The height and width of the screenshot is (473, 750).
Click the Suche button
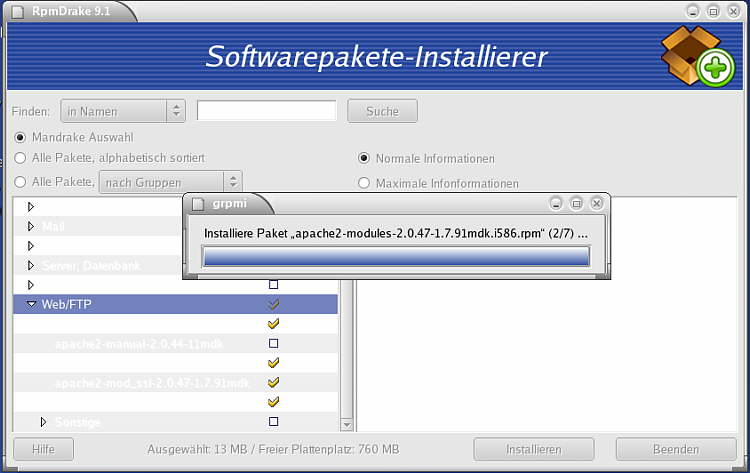click(382, 111)
